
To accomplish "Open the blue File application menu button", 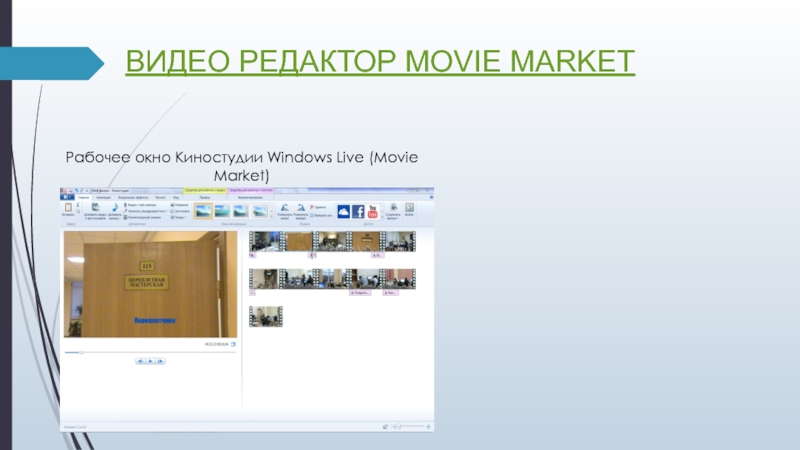I will point(67,197).
